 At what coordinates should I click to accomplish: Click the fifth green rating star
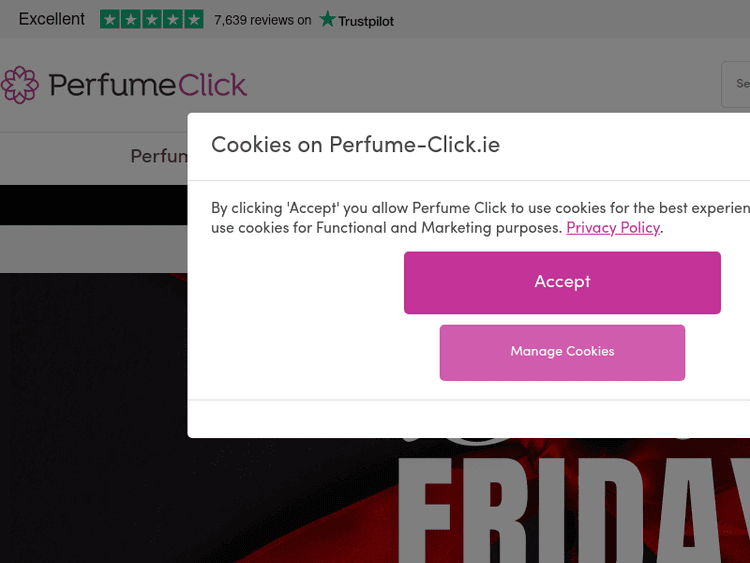click(x=193, y=19)
